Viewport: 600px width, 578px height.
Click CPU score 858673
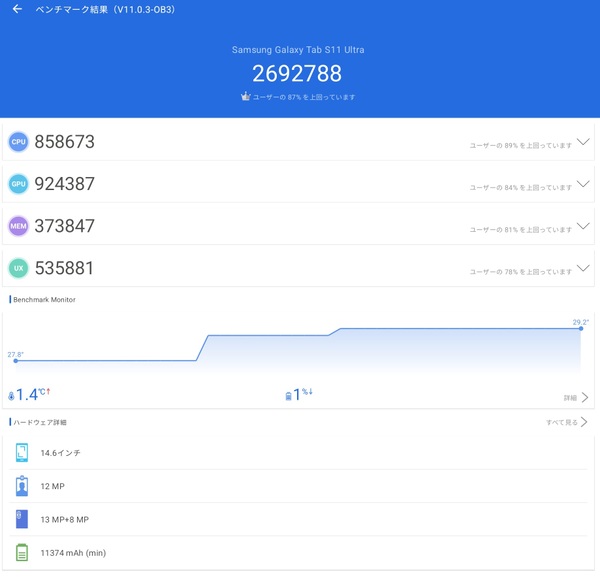(x=64, y=142)
